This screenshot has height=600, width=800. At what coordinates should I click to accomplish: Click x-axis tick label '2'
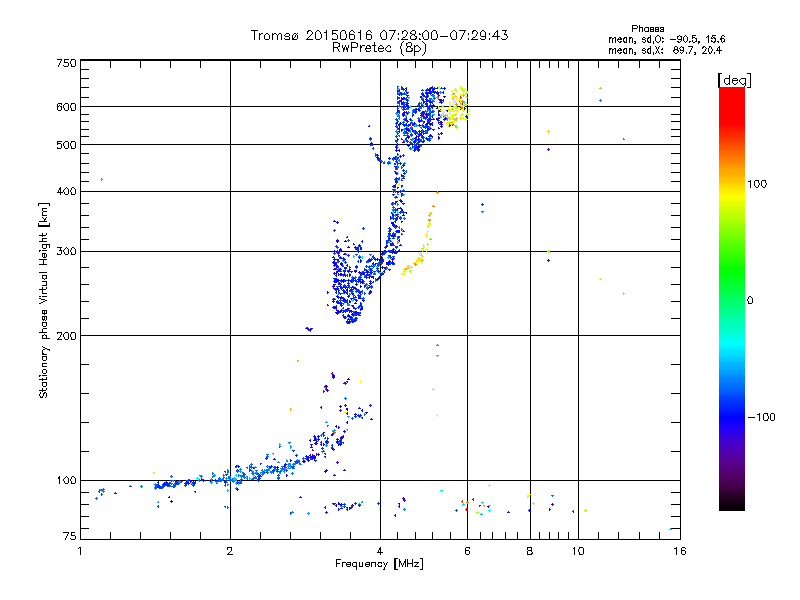click(x=230, y=551)
